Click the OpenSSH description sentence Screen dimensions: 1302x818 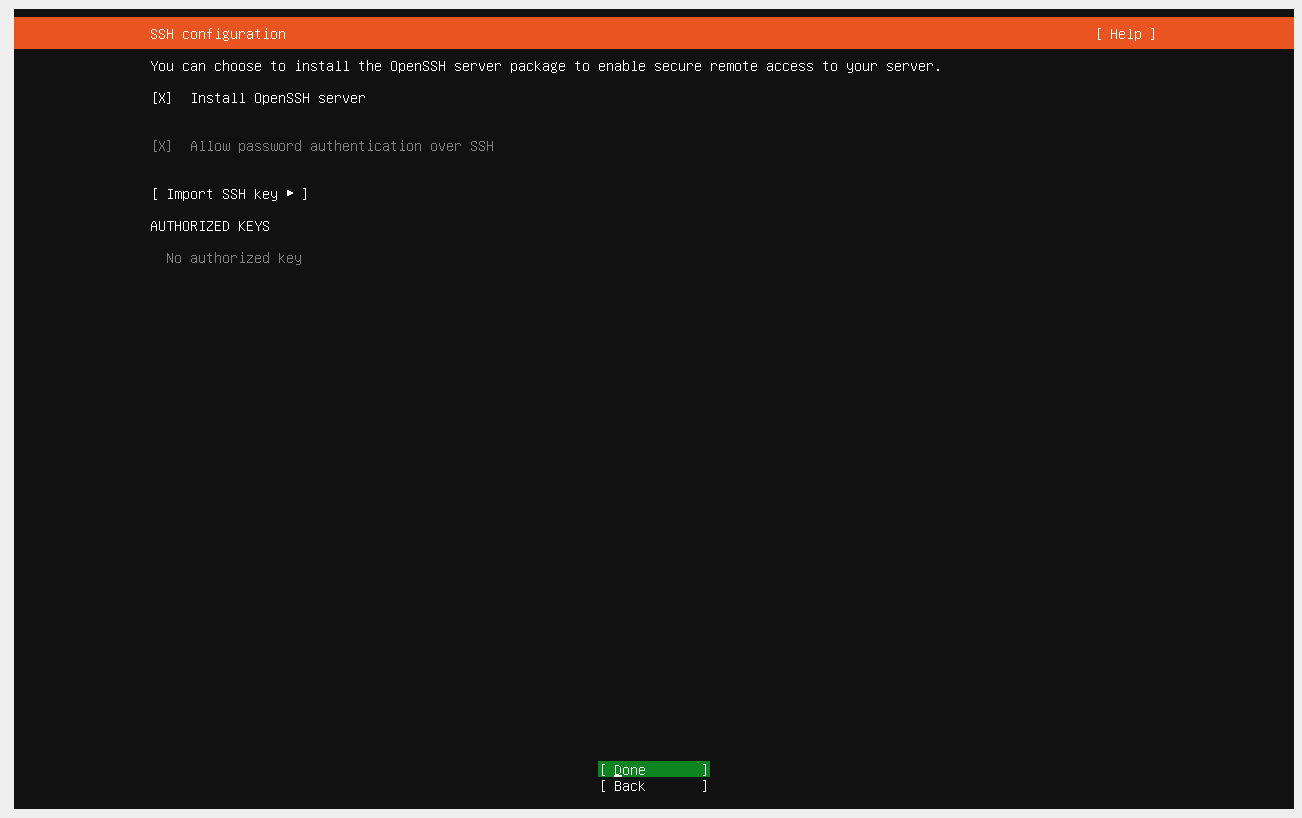pyautogui.click(x=546, y=66)
